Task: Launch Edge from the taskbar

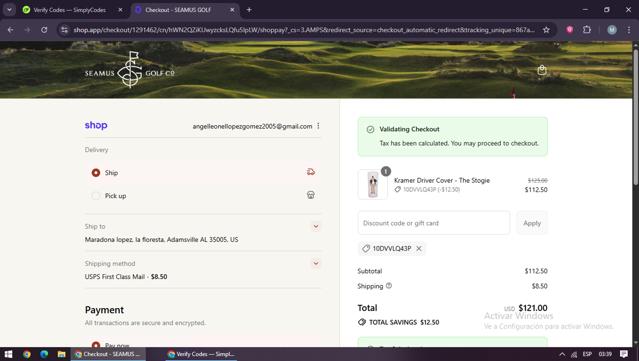Action: click(44, 354)
